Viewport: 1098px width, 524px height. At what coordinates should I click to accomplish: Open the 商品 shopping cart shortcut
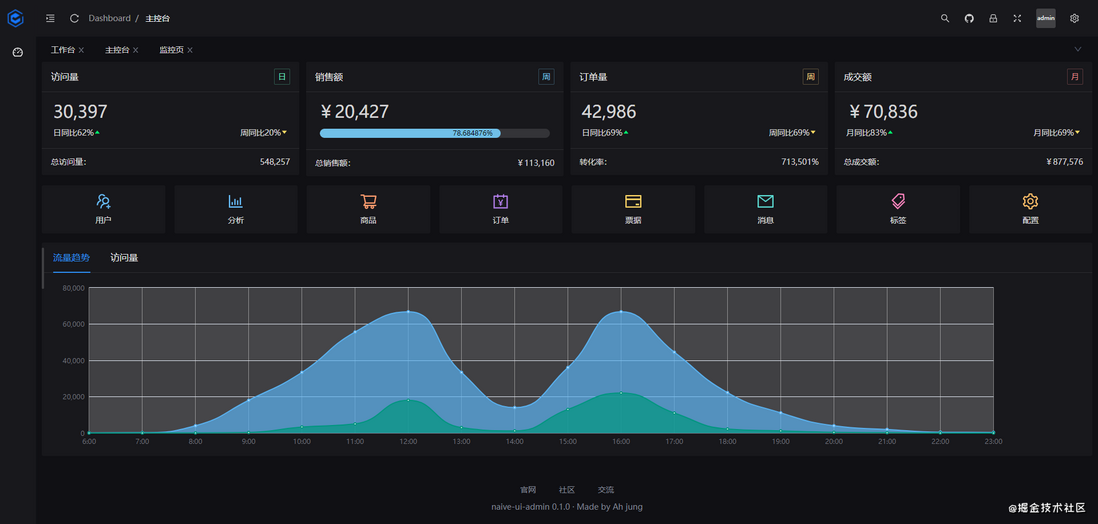point(368,209)
